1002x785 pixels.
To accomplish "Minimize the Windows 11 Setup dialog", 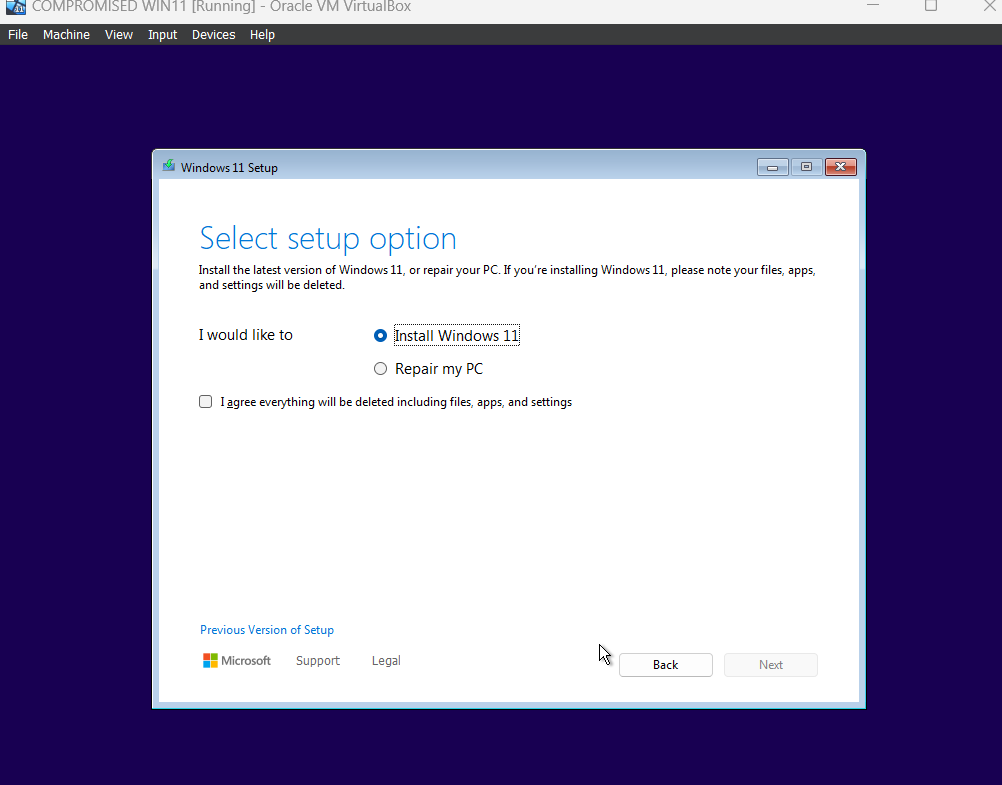I will pos(773,167).
